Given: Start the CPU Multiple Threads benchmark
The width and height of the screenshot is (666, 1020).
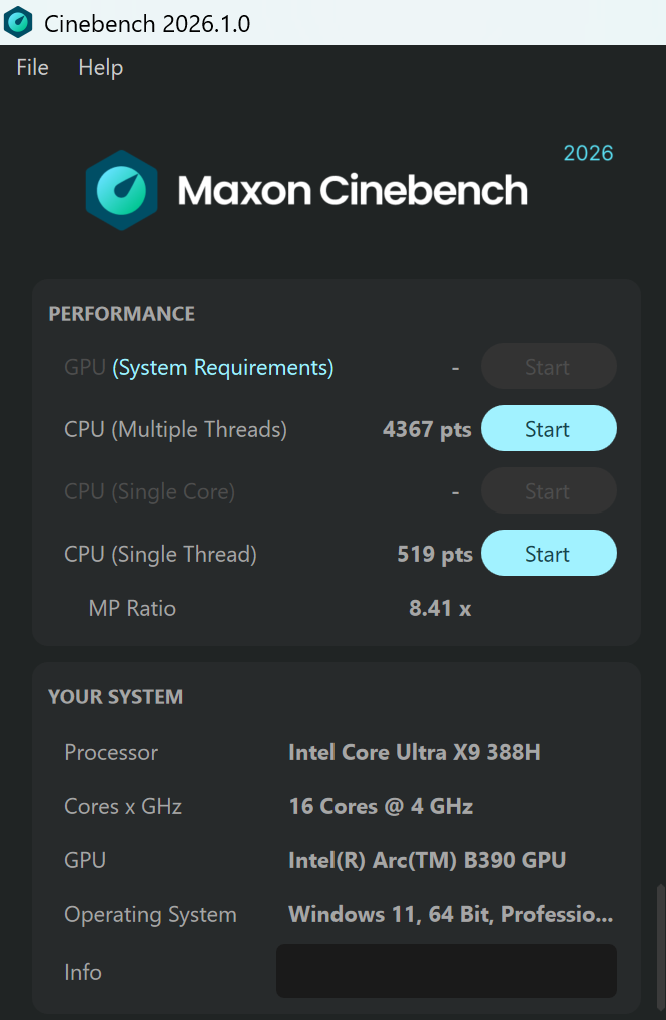Looking at the screenshot, I should tap(548, 429).
